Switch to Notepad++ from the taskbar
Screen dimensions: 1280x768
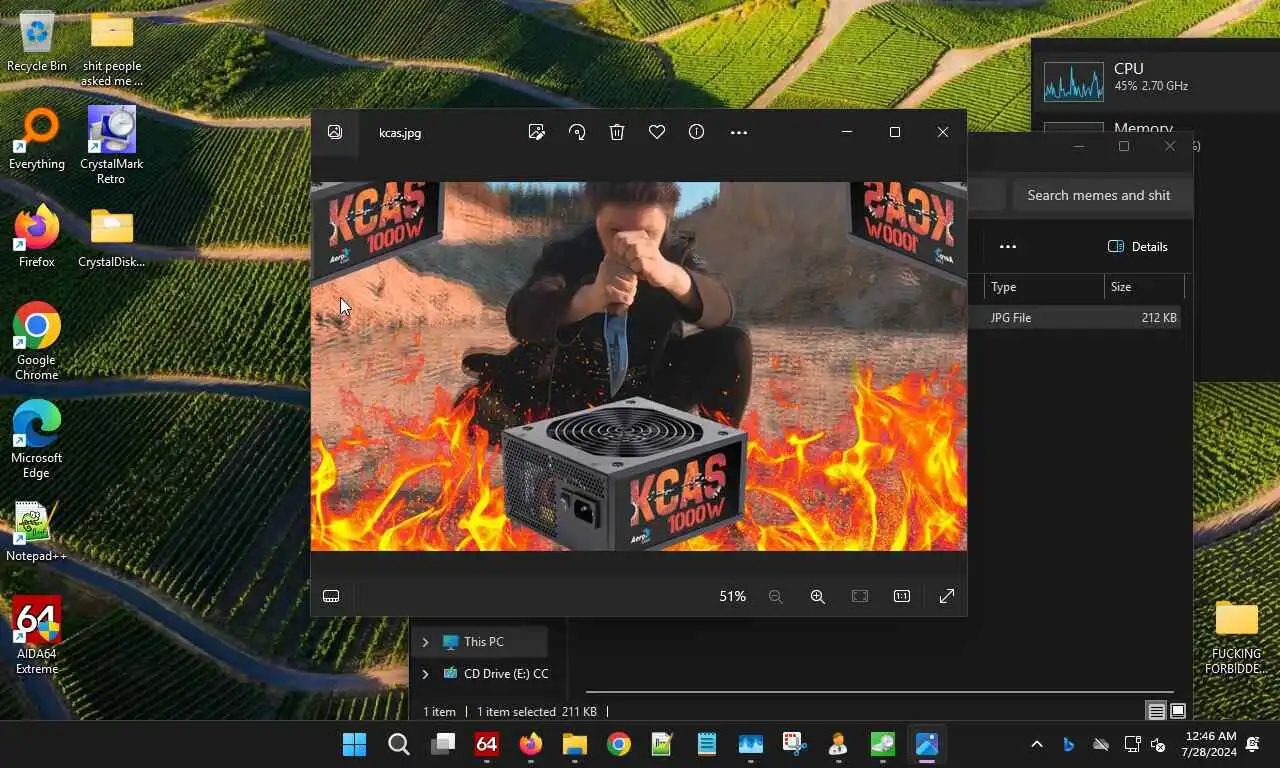[x=663, y=744]
